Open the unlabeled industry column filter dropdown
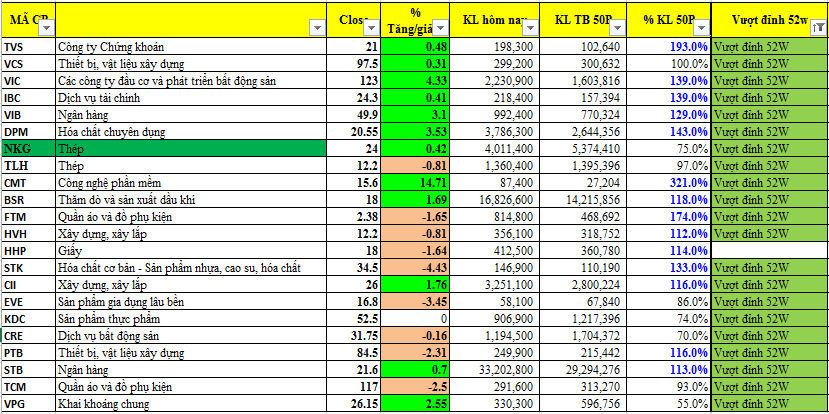 (x=318, y=29)
